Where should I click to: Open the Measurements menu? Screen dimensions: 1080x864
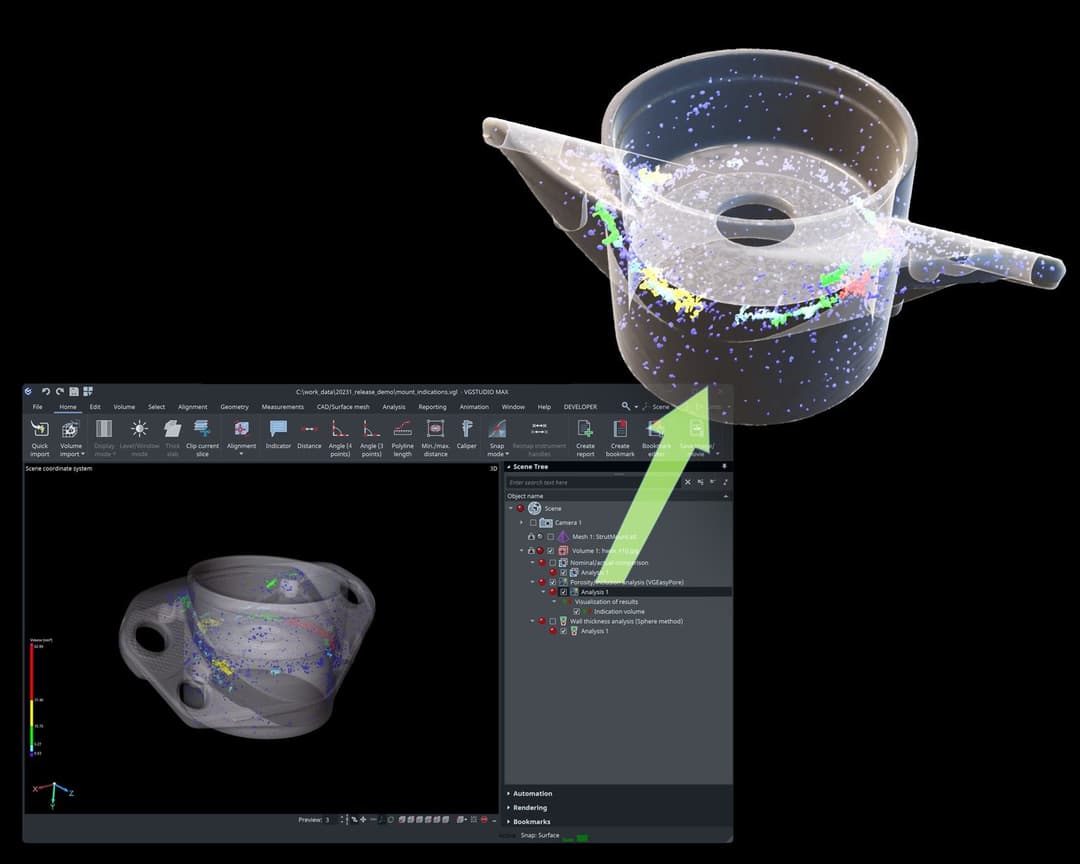tap(282, 407)
